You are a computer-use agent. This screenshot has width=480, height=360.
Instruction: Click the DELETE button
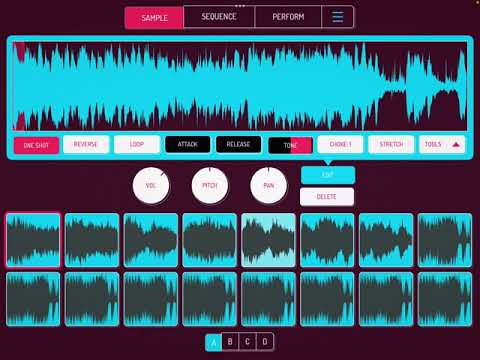(327, 197)
